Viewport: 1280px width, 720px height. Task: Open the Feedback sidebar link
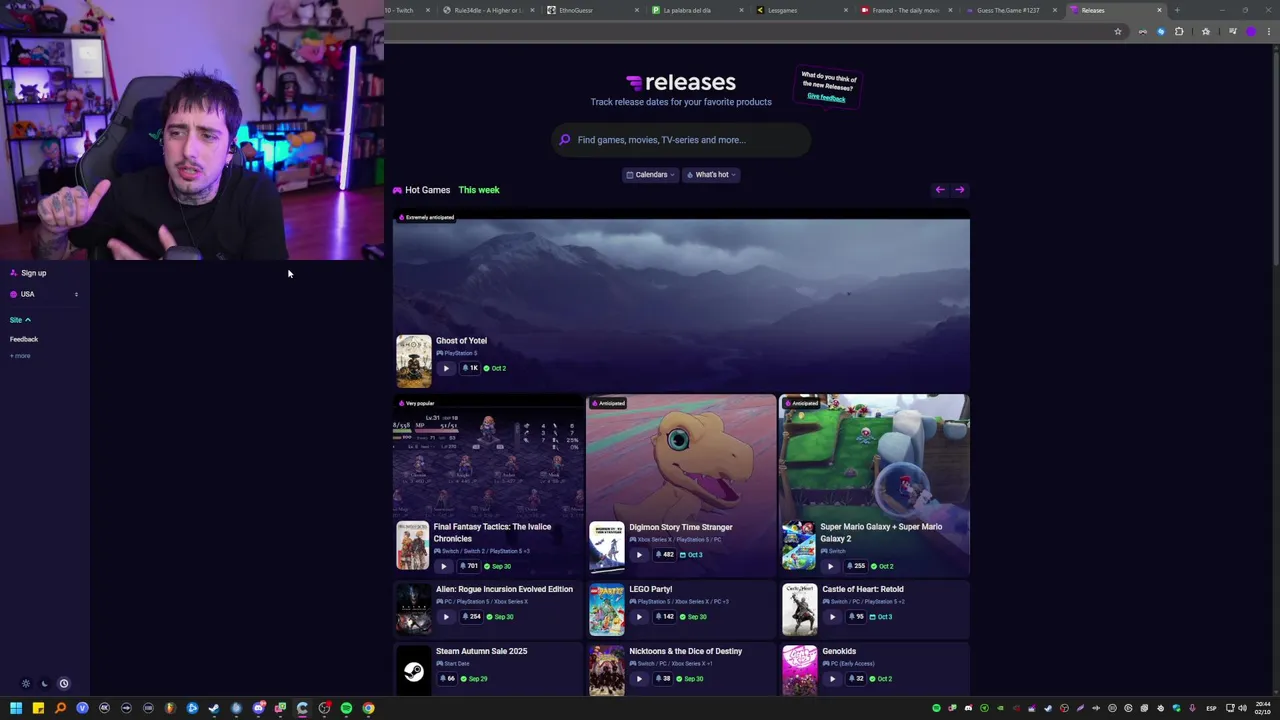pos(24,339)
